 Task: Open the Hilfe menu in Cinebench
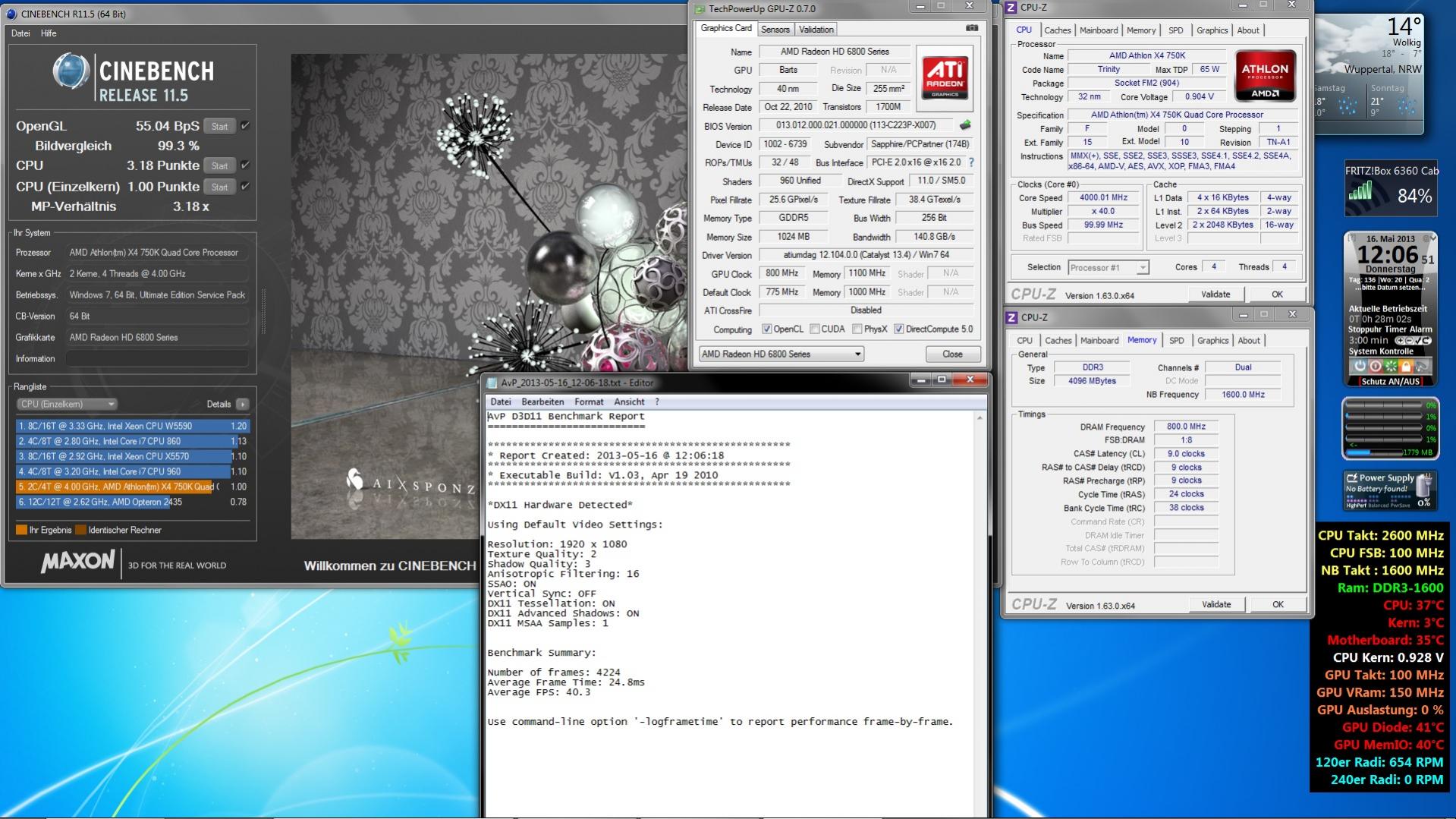click(49, 33)
